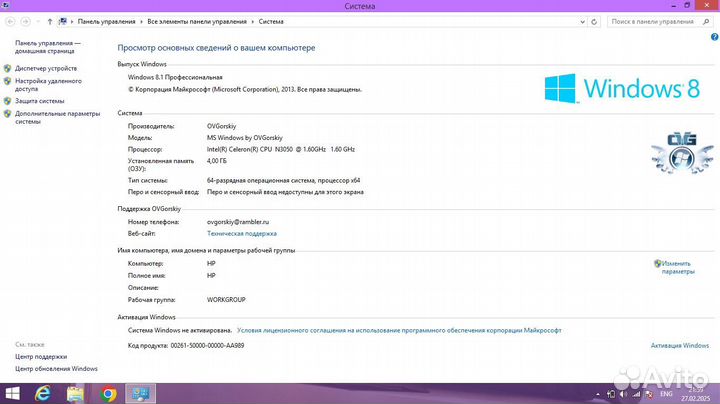Image resolution: width=720 pixels, height=404 pixels.
Task: Click the power/battery tray icon
Action: click(611, 394)
